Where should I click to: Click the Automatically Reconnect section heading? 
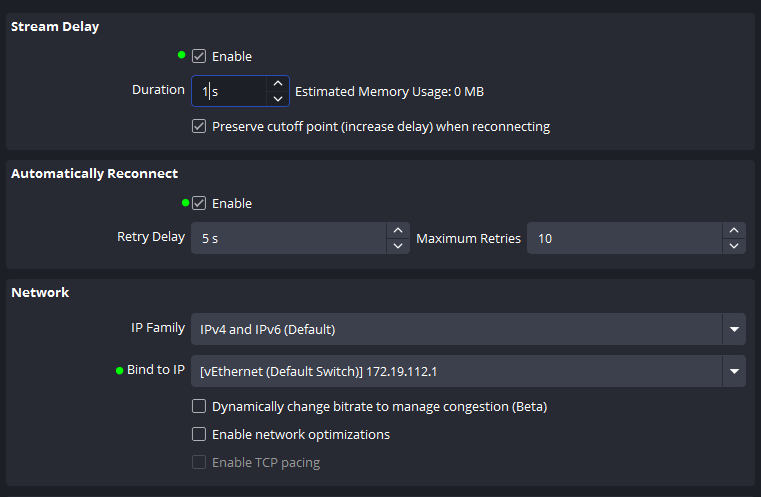pos(95,174)
